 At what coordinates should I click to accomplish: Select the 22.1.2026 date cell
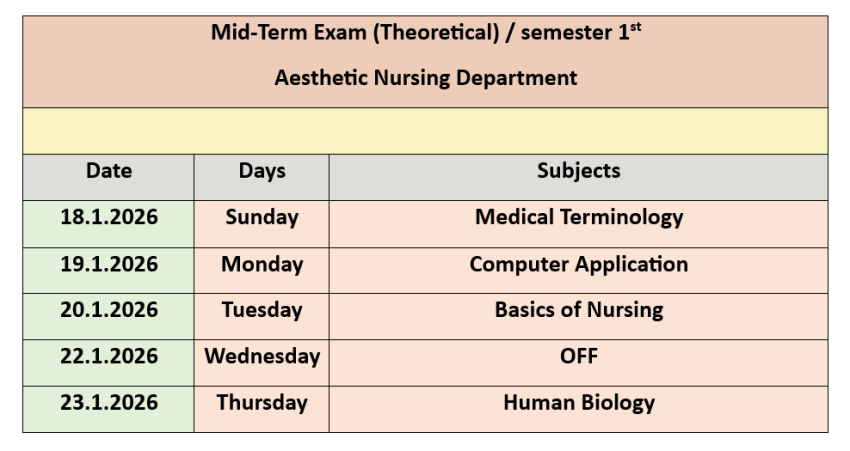point(109,356)
